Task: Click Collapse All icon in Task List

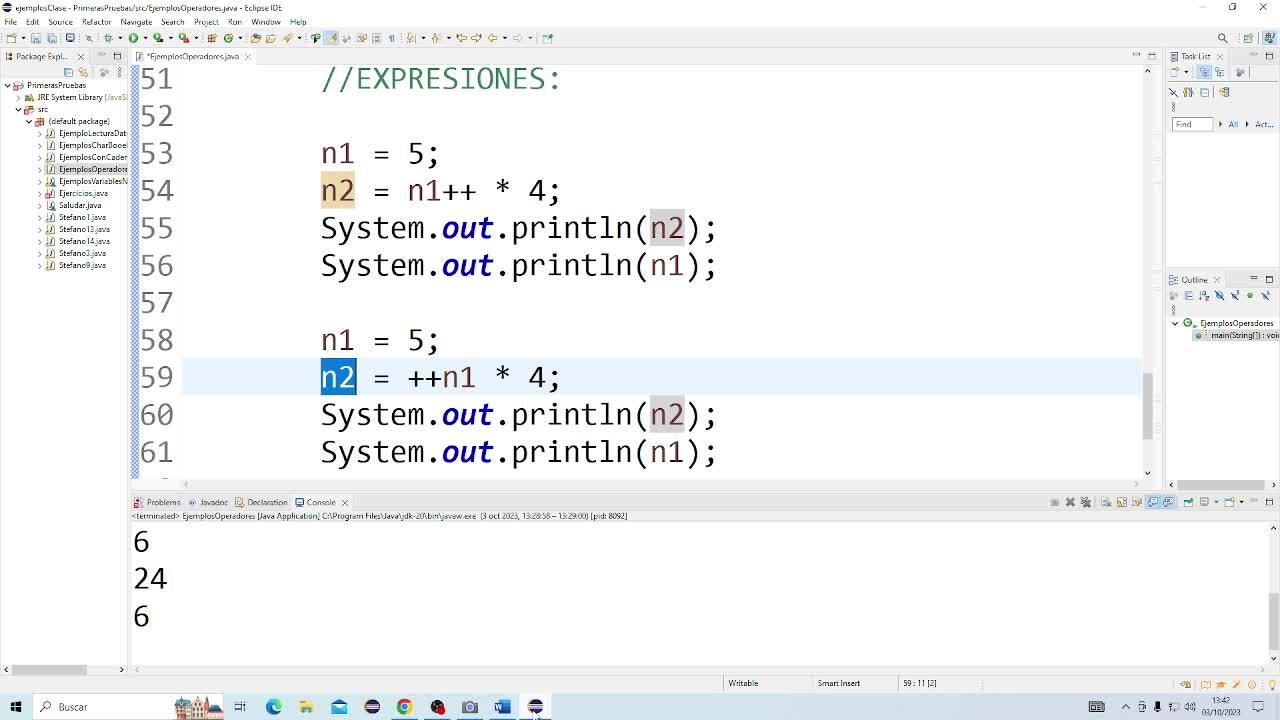Action: 1205,92
